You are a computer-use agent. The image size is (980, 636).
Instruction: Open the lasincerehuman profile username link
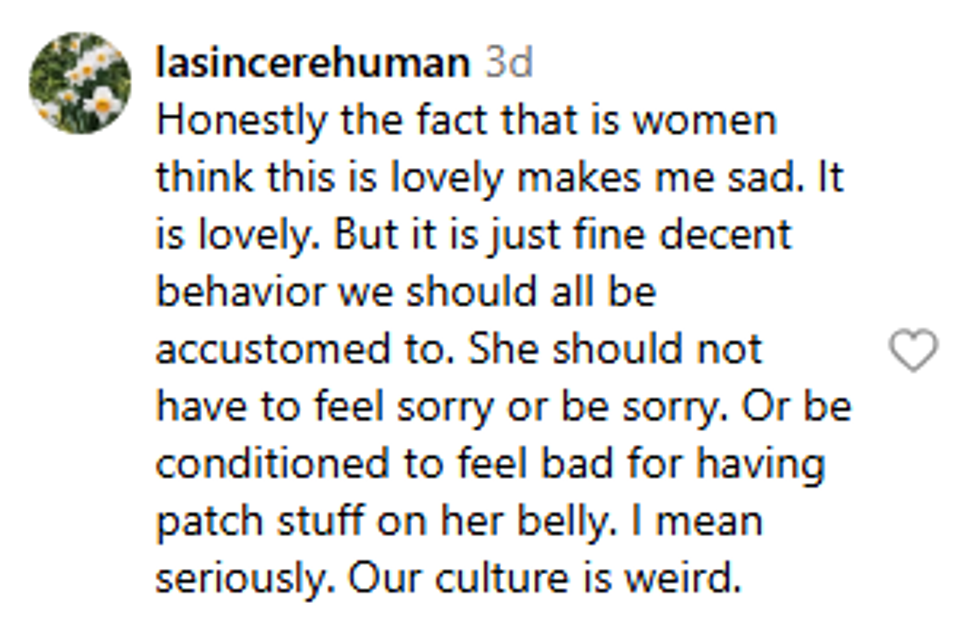tap(313, 64)
